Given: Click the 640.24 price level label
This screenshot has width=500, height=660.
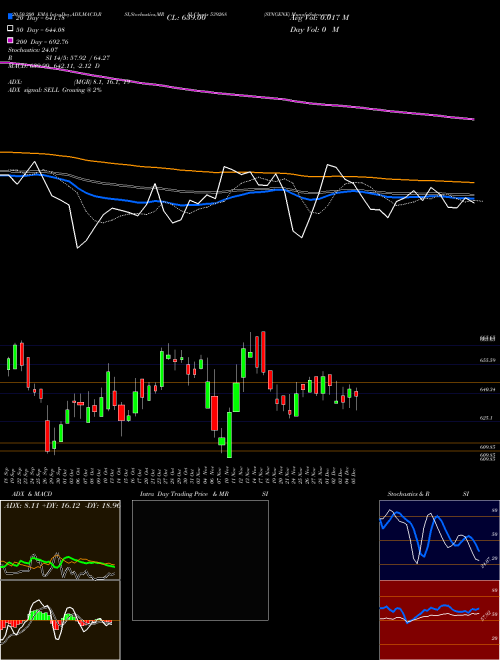Looking at the screenshot, I should coord(488,390).
